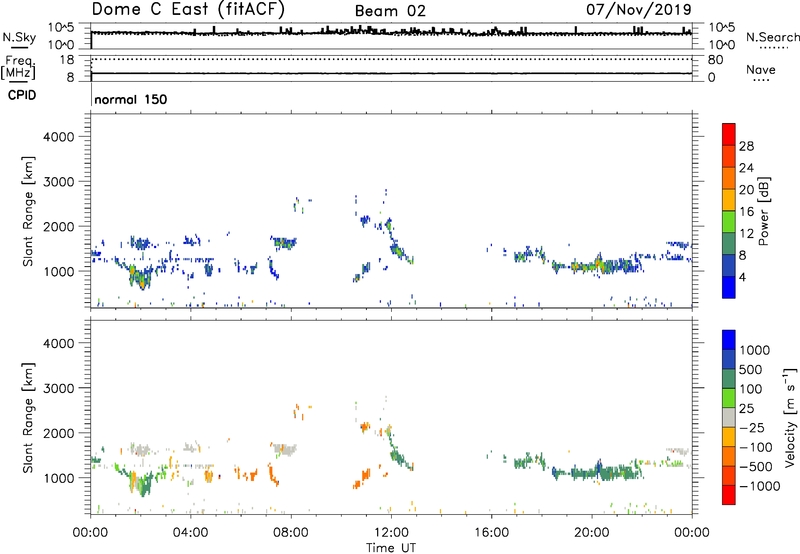This screenshot has height=554, width=800.
Task: Click the 'N.Sky' label
Action: [19, 37]
